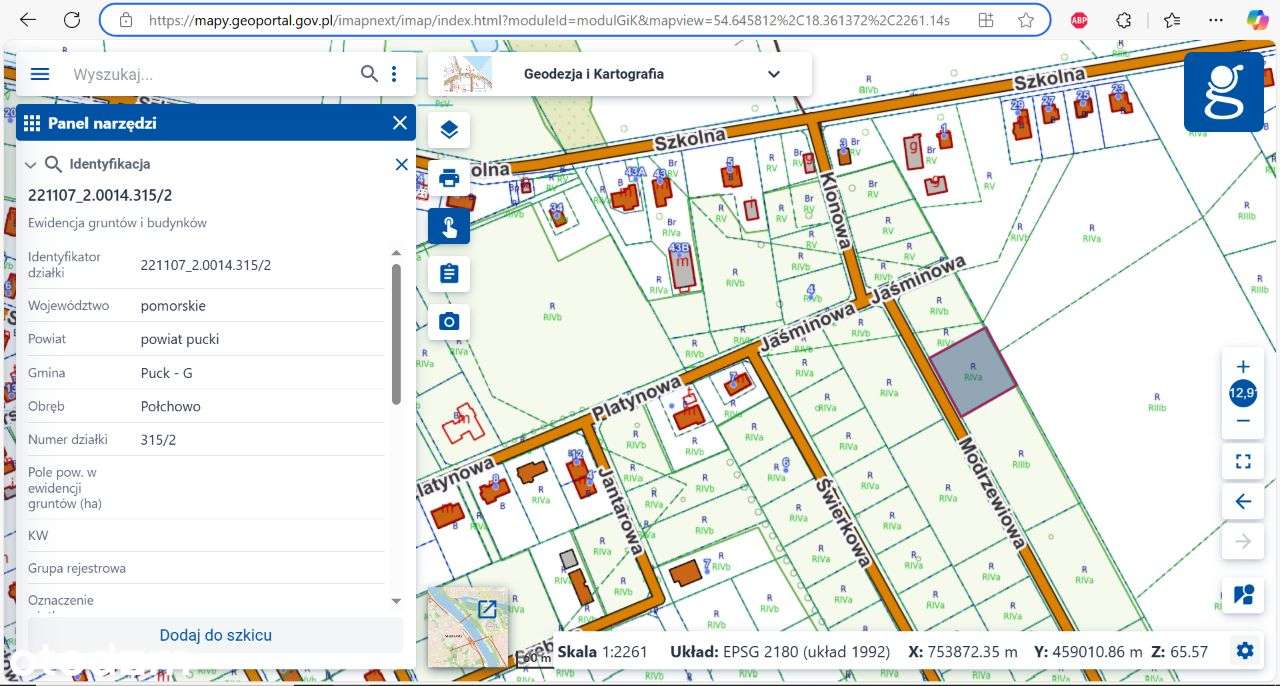Zoom in with plus button

[x=1243, y=367]
